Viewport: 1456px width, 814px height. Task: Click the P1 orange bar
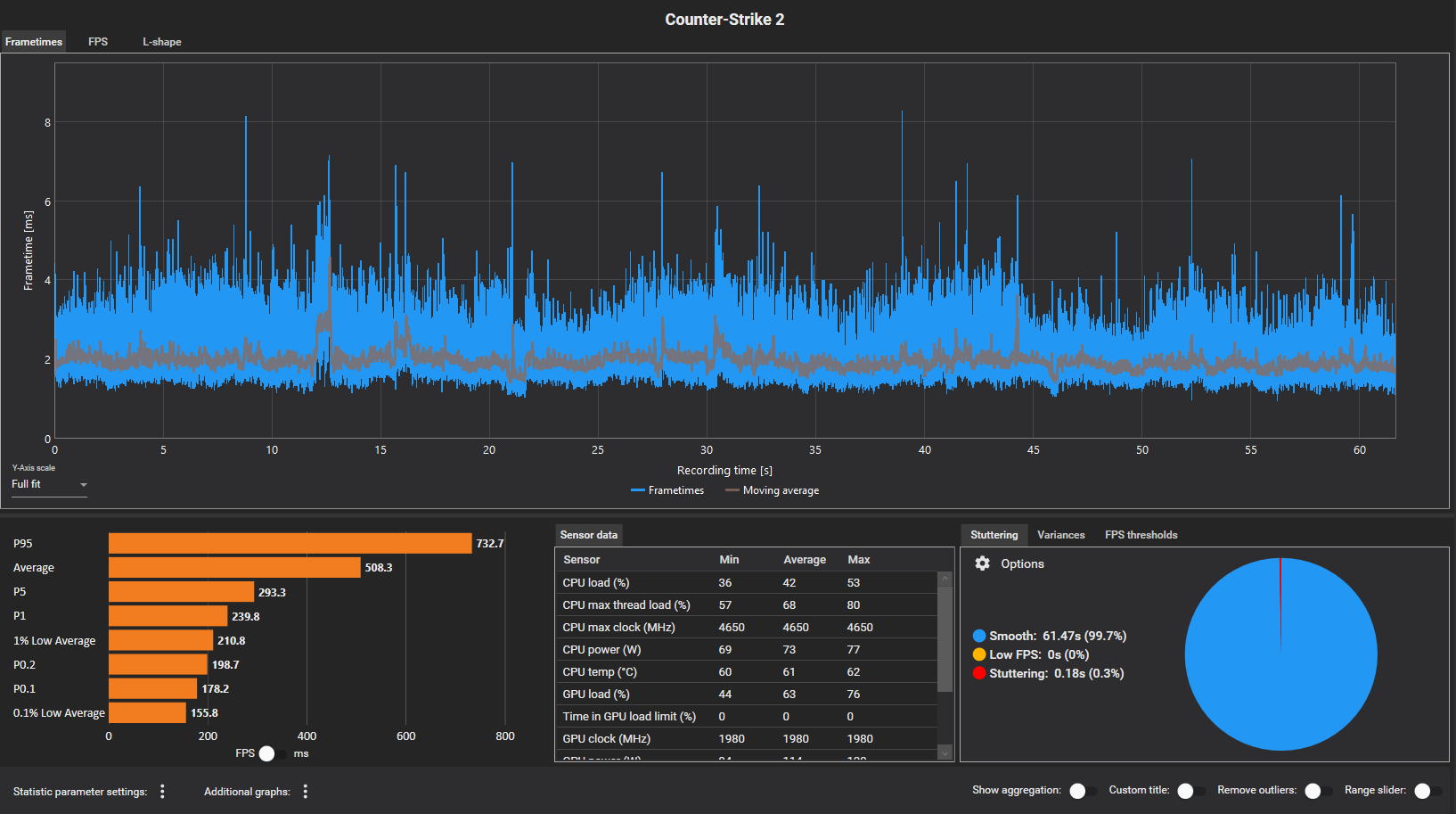(168, 616)
